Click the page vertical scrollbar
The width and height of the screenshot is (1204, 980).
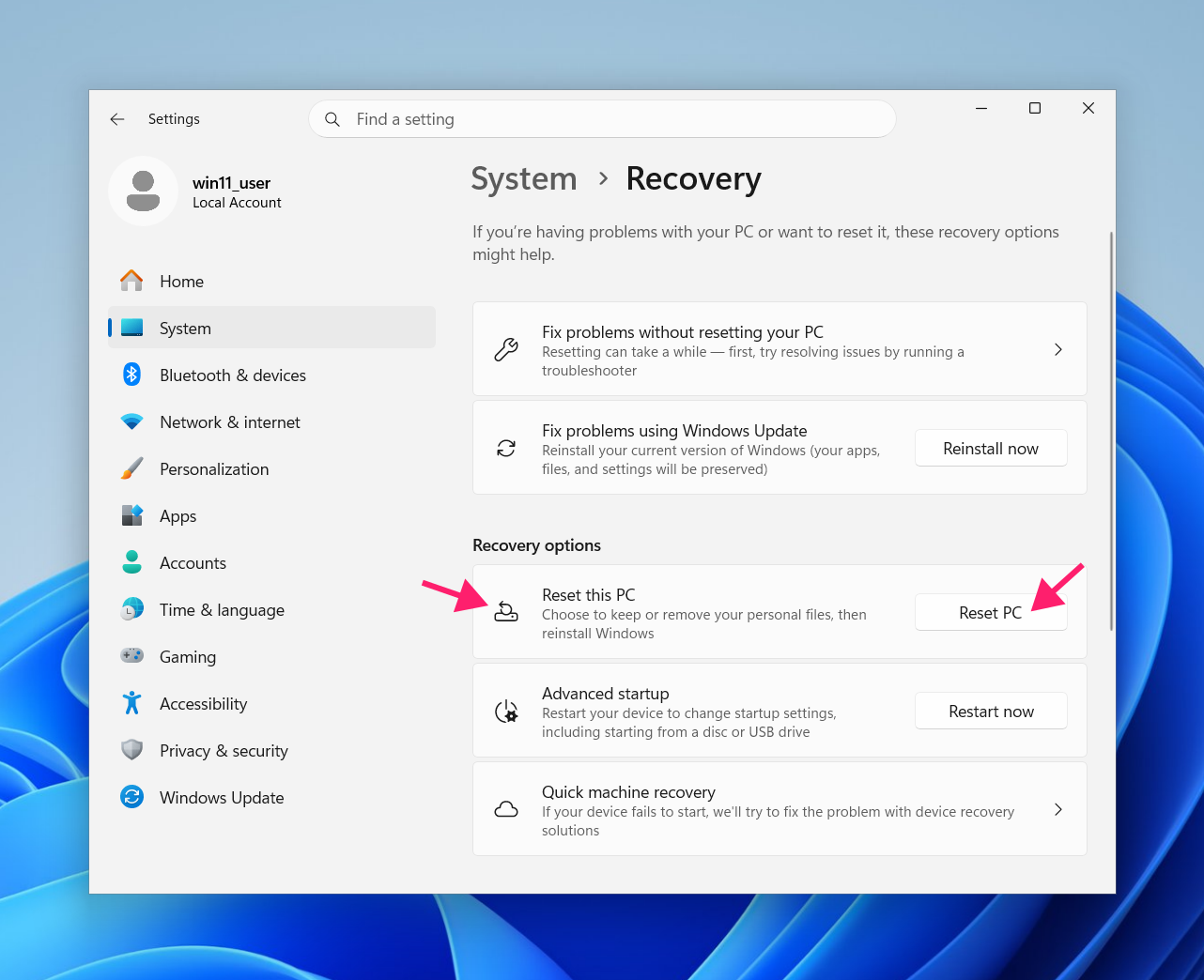[1112, 431]
